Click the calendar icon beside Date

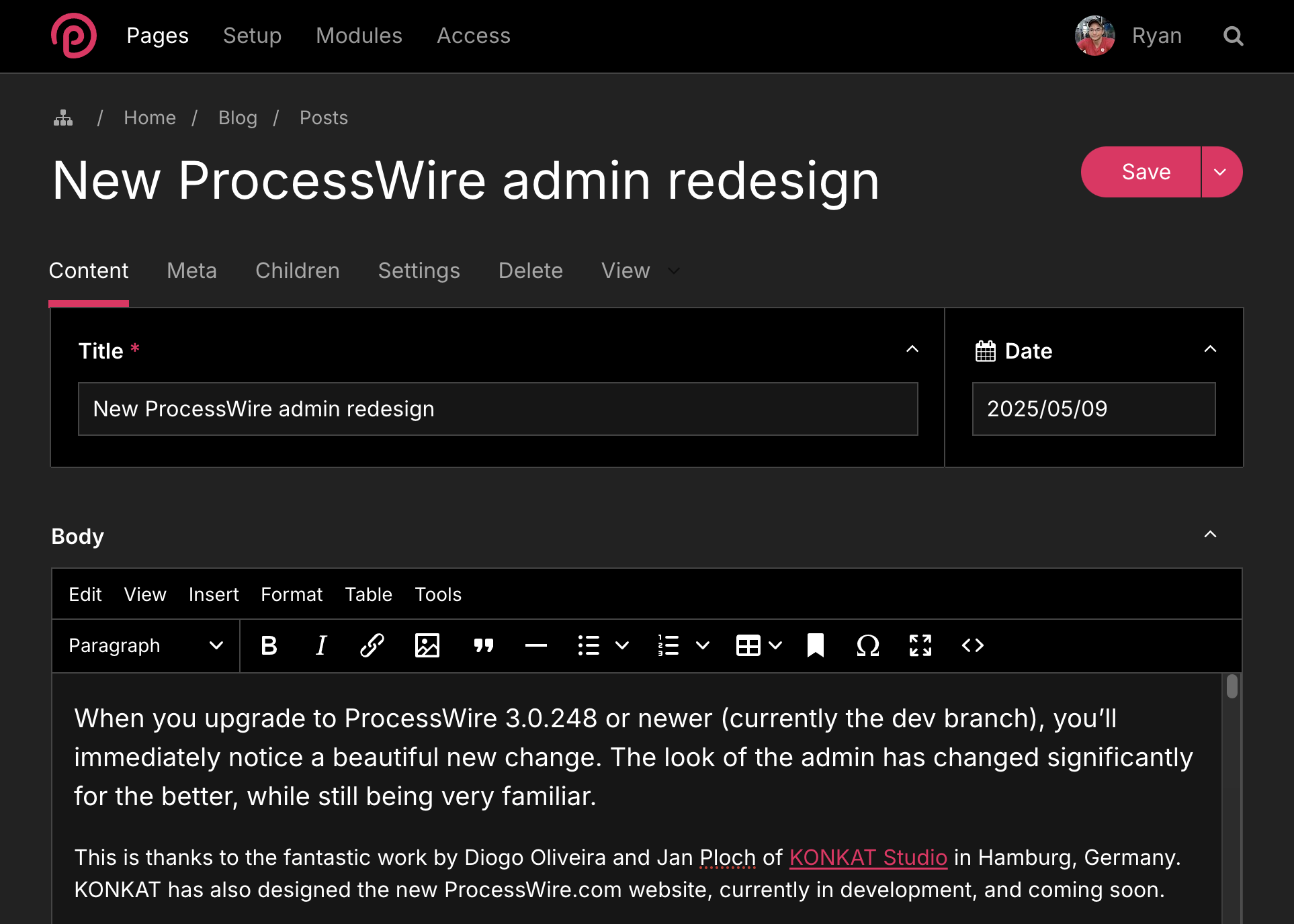click(985, 351)
